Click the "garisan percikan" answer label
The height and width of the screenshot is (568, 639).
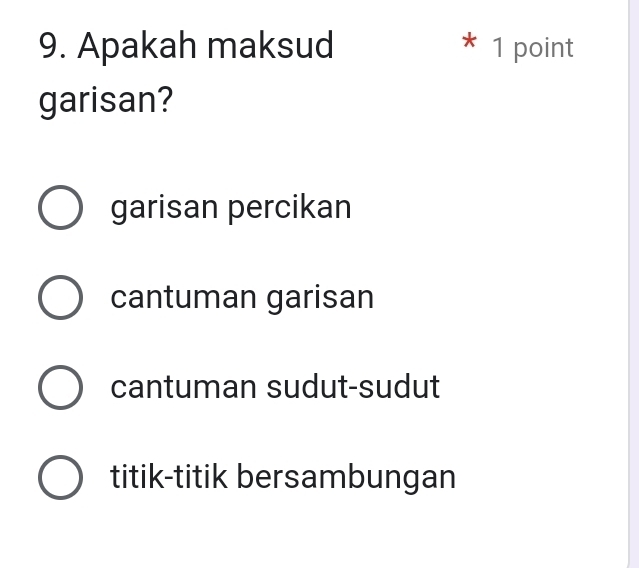231,209
